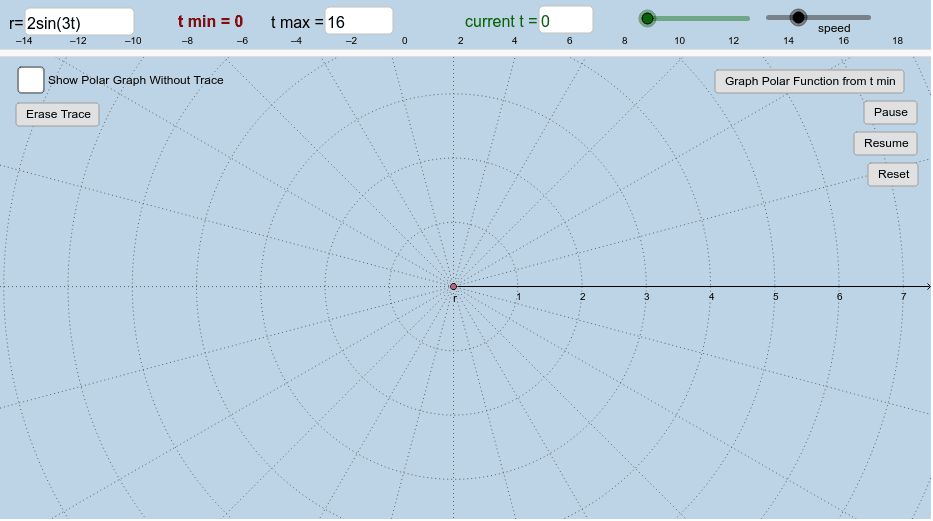Click the polar axis tick label 5
The image size is (933, 521).
775,296
